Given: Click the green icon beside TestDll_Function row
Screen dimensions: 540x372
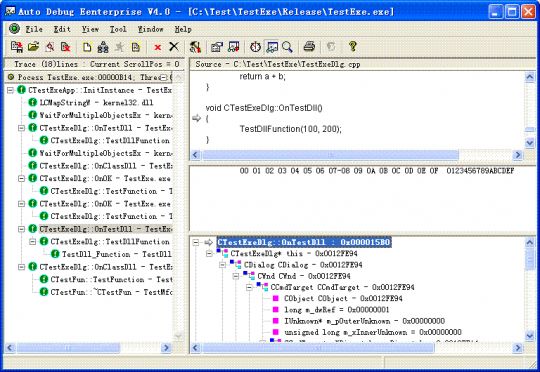Looking at the screenshot, I should 55,254.
